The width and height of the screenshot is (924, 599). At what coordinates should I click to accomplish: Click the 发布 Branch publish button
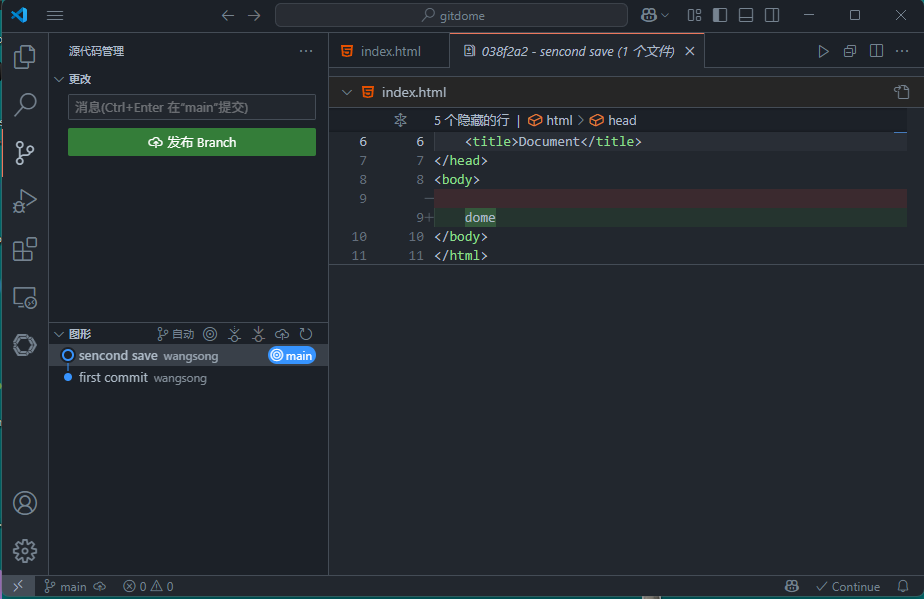click(x=191, y=142)
